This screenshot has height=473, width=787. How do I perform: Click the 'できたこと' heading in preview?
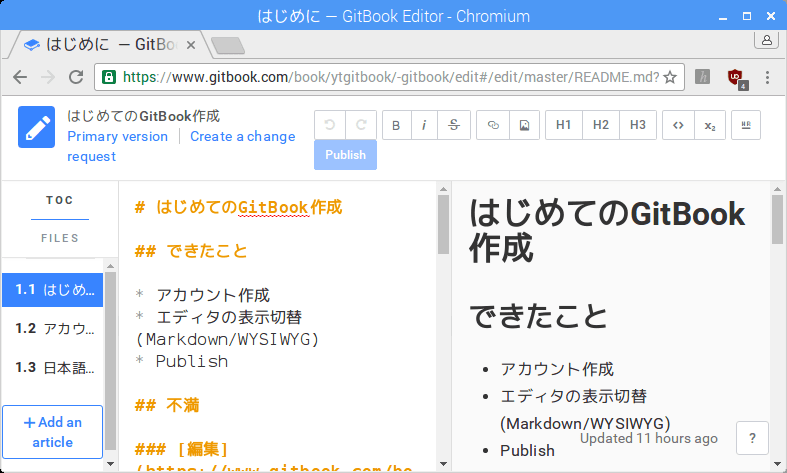point(538,316)
